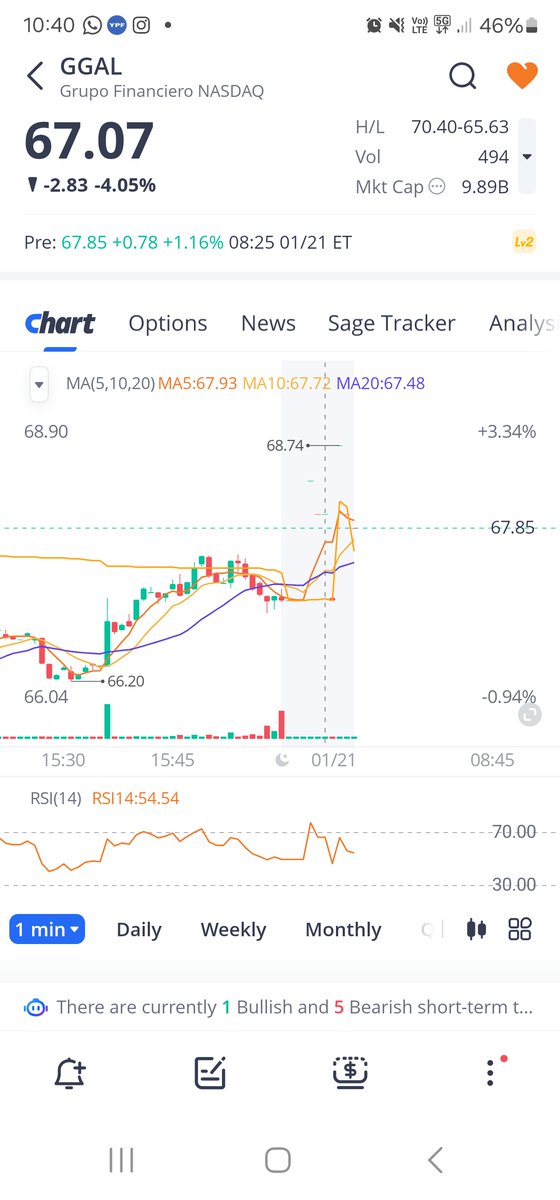The image size is (560, 1200).
Task: Tap the moon after-hours session icon
Action: (283, 761)
